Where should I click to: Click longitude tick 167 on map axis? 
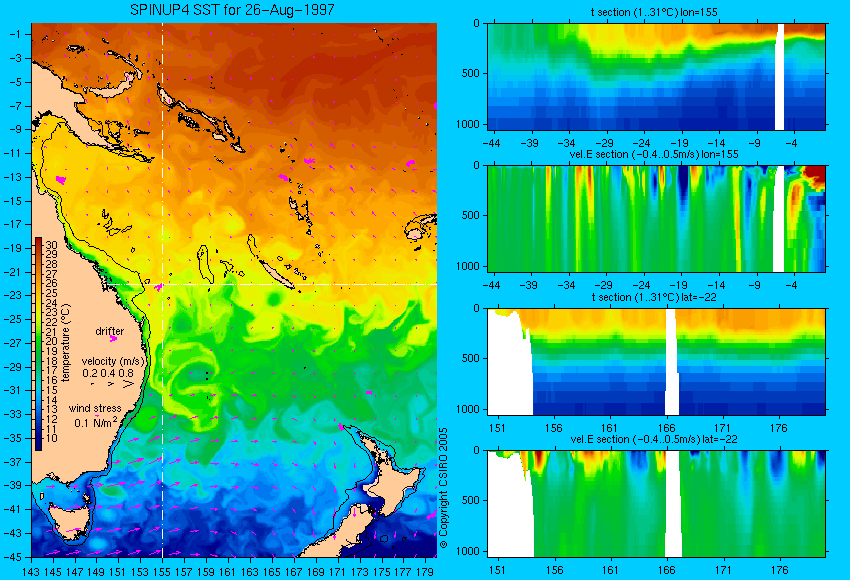click(x=293, y=571)
